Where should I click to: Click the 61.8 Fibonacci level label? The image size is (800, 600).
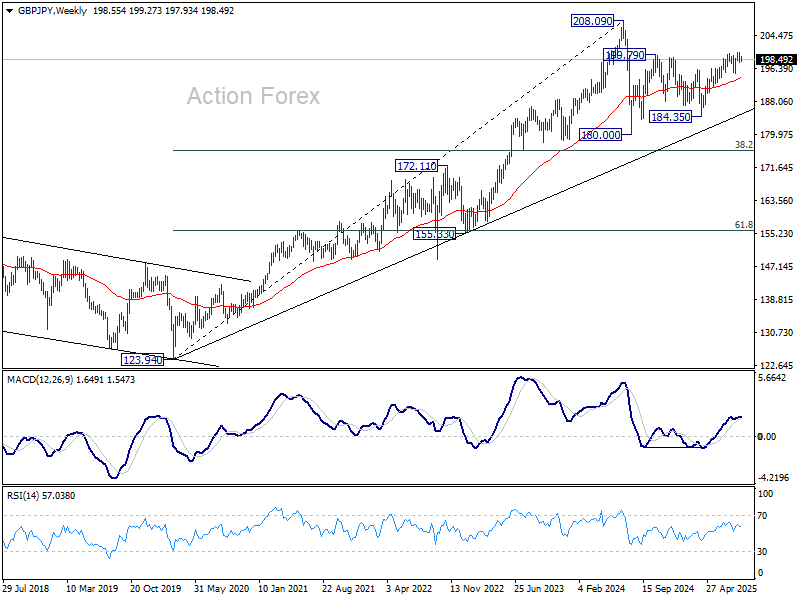tap(743, 225)
